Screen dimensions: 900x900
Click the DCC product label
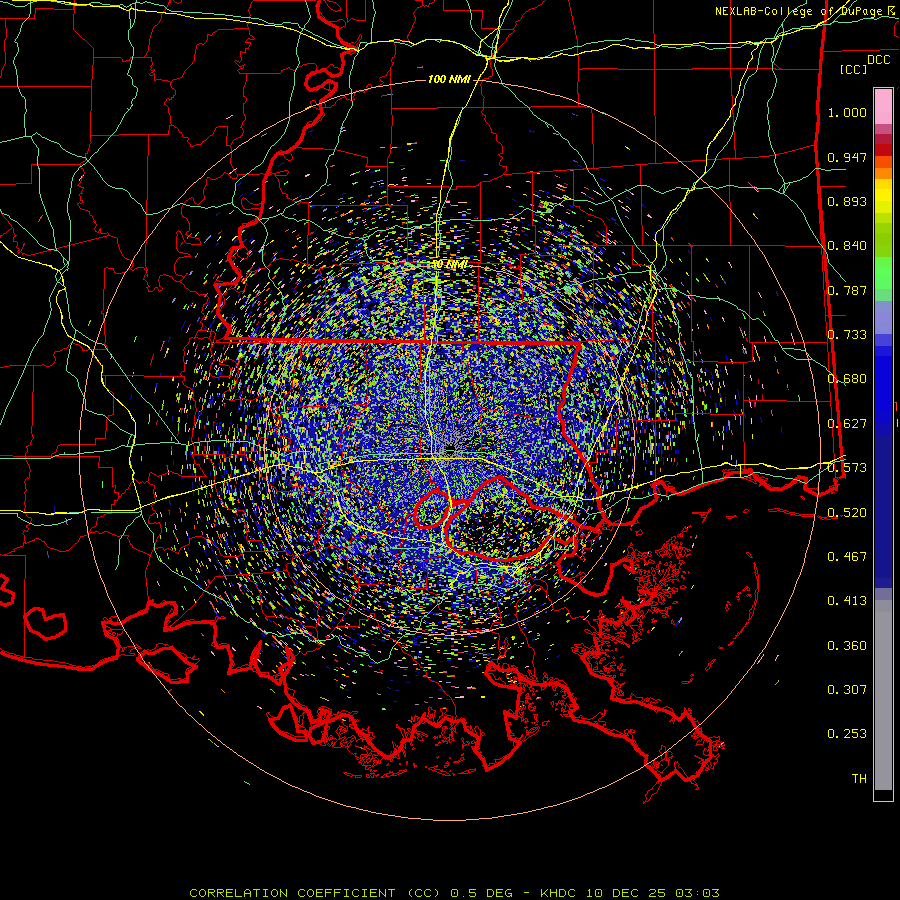tap(878, 59)
